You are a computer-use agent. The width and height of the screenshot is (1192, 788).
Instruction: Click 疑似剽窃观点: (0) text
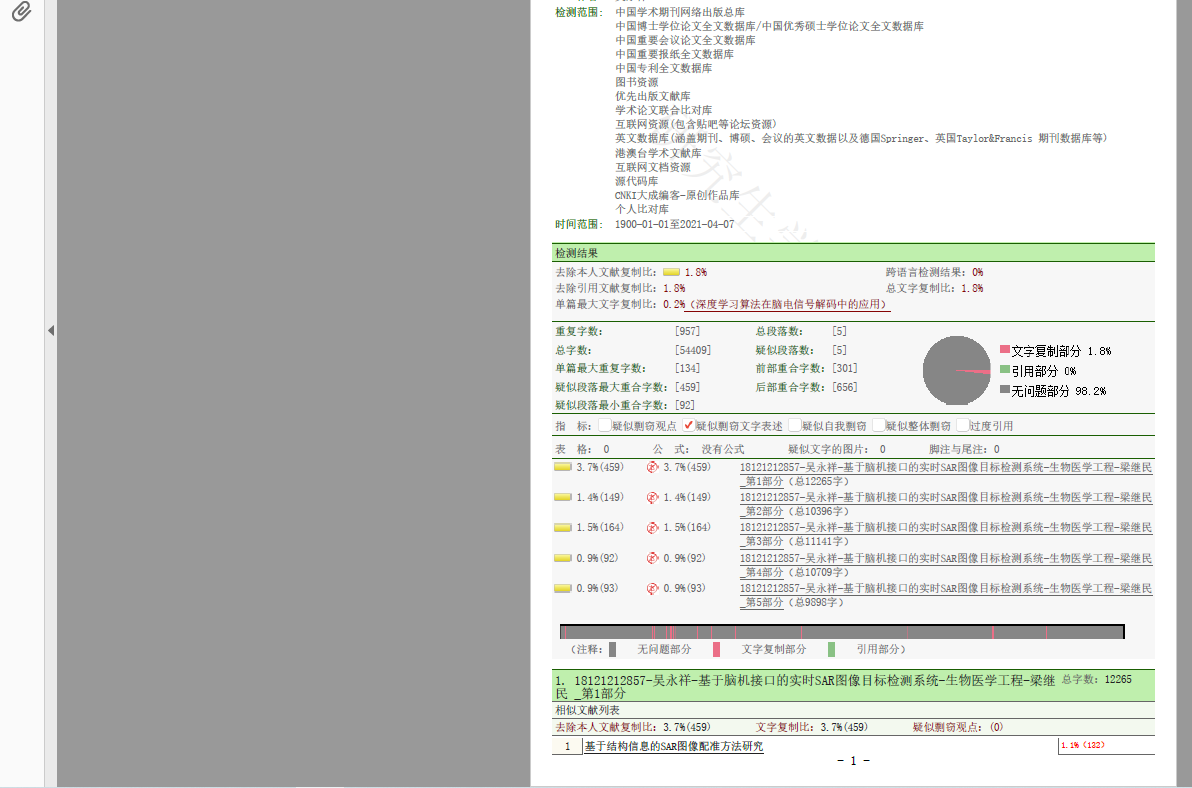(958, 727)
